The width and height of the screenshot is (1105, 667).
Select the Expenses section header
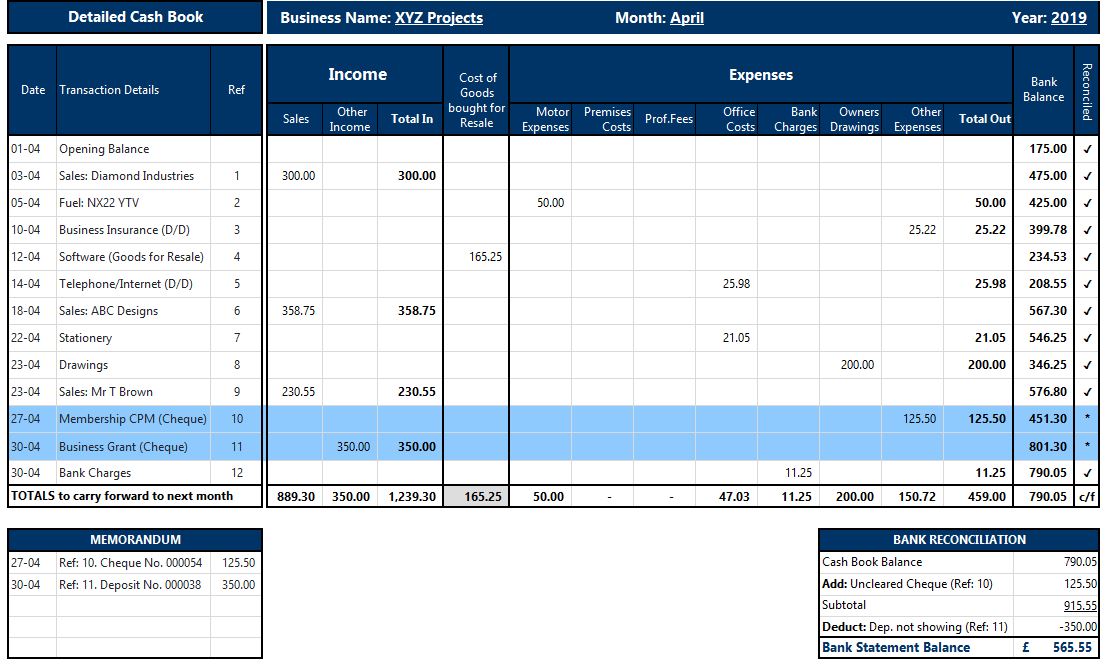[760, 75]
